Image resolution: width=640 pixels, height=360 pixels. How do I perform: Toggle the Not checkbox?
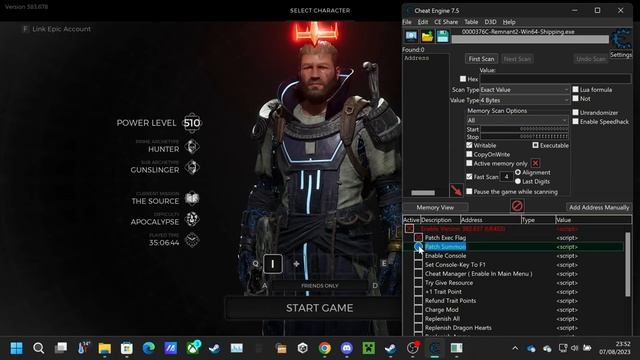576,98
